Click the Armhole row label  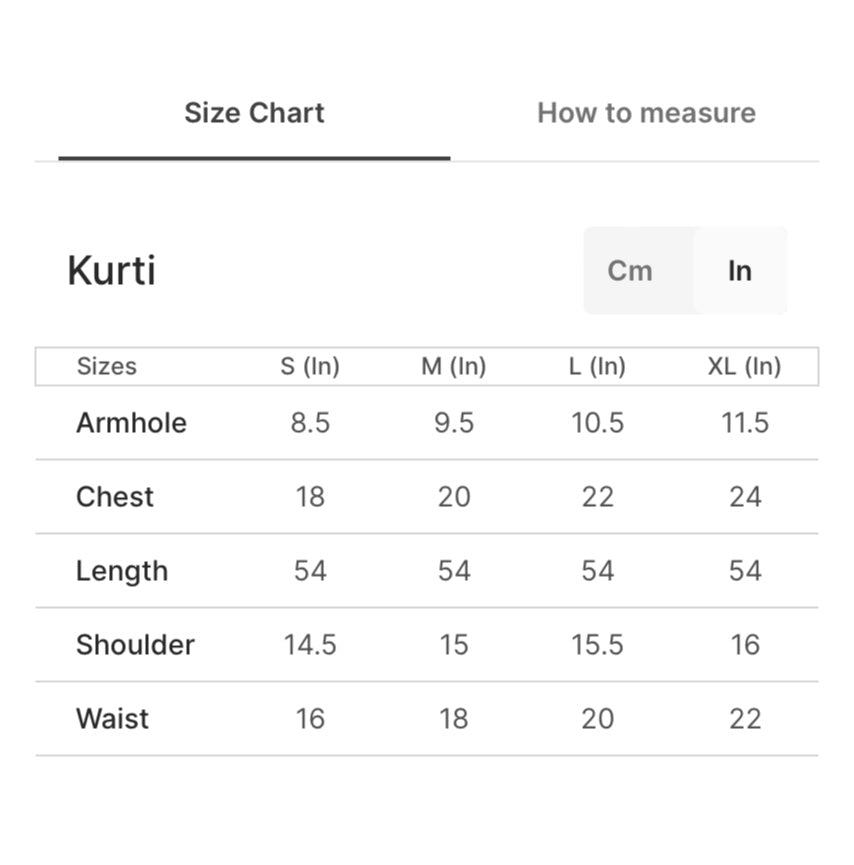131,423
